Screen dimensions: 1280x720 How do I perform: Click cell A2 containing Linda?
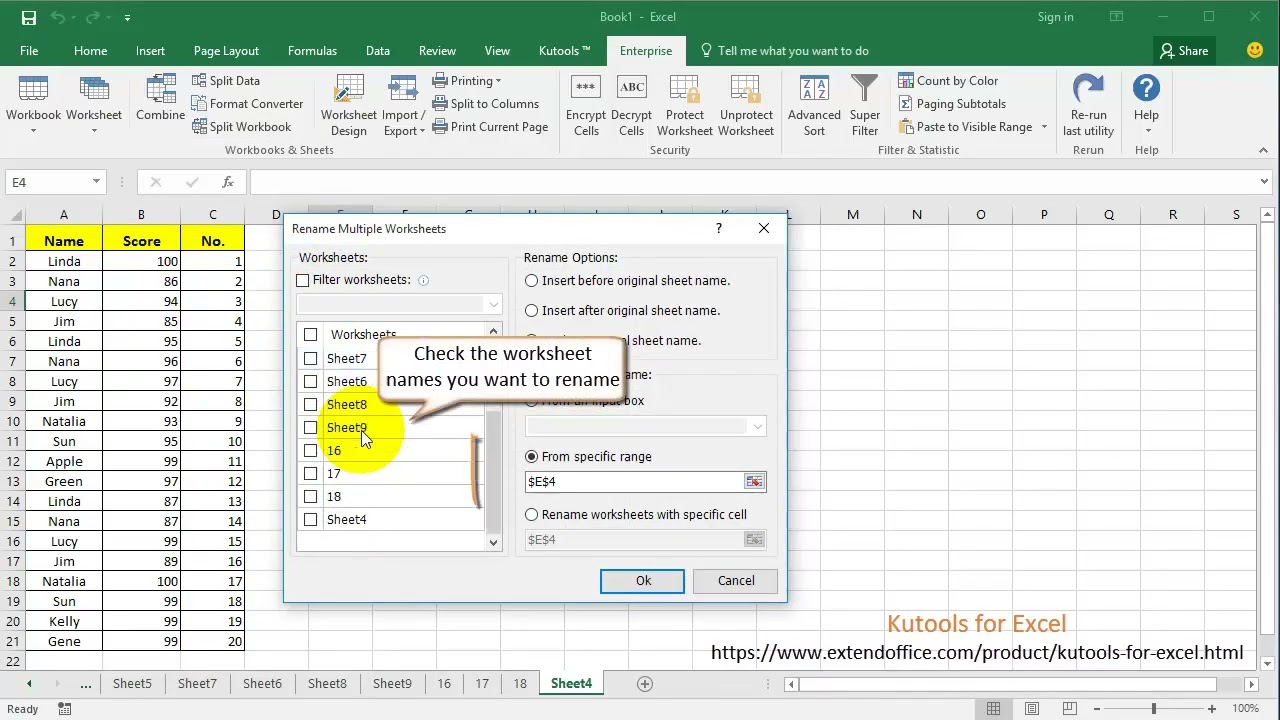pyautogui.click(x=64, y=261)
